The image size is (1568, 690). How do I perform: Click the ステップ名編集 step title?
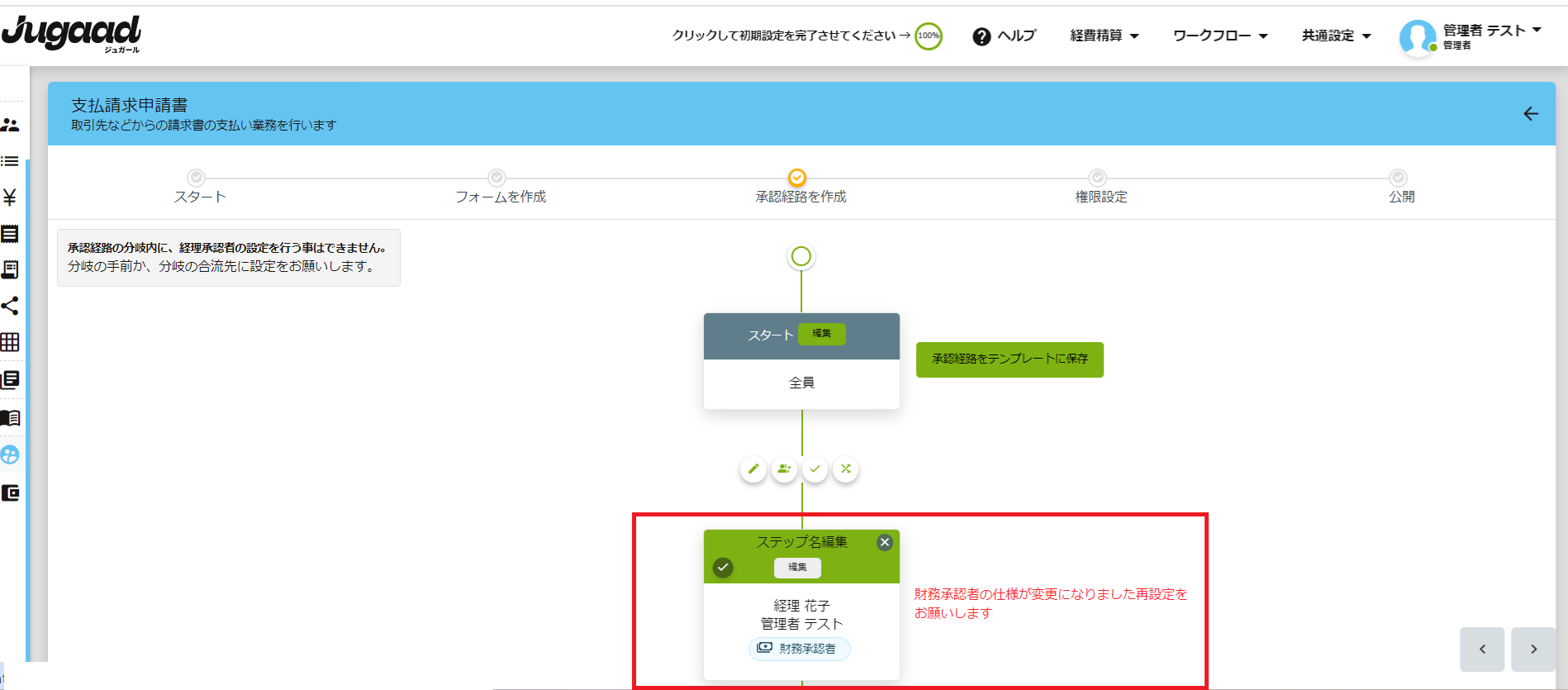(802, 542)
